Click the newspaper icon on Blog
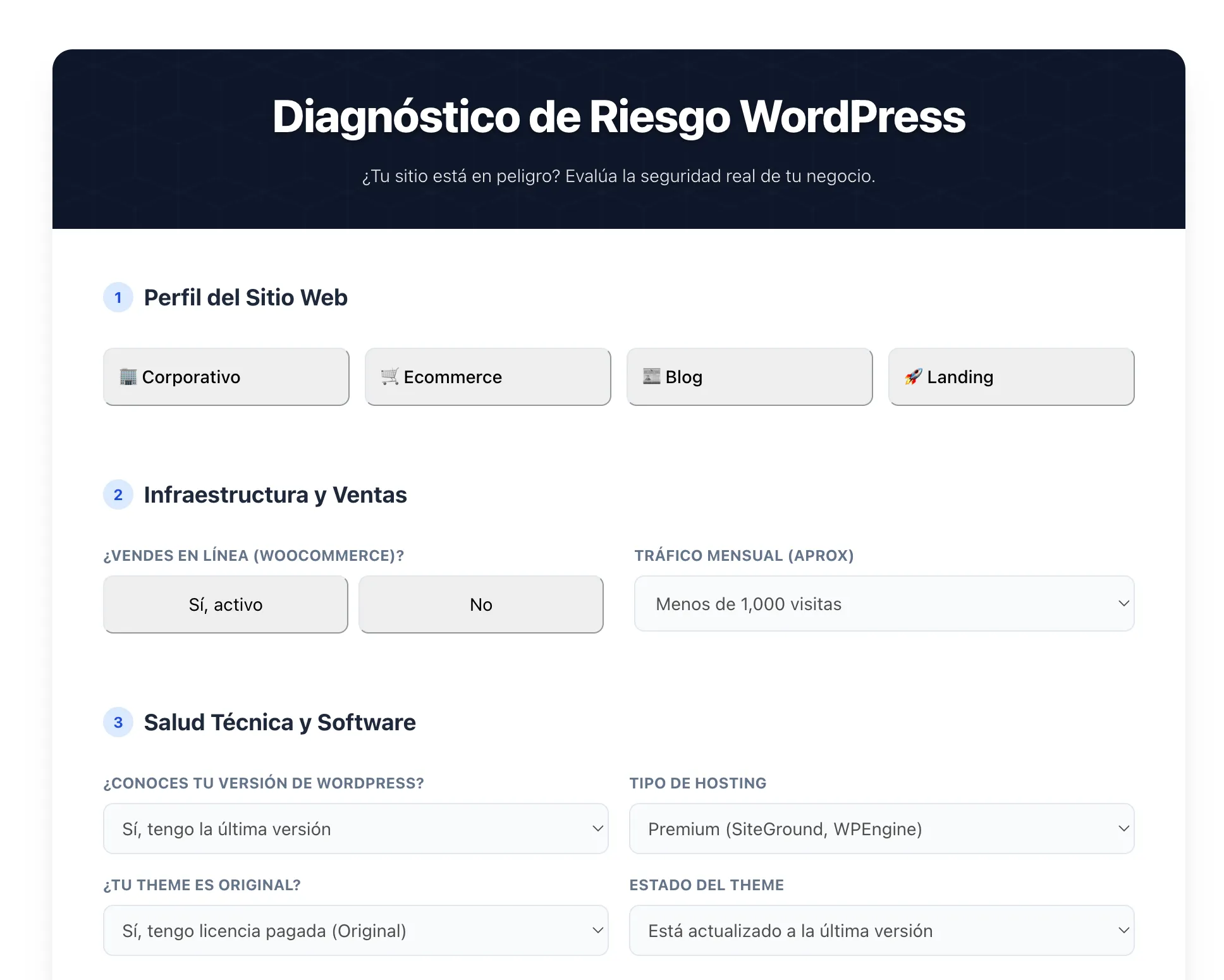 [x=651, y=376]
